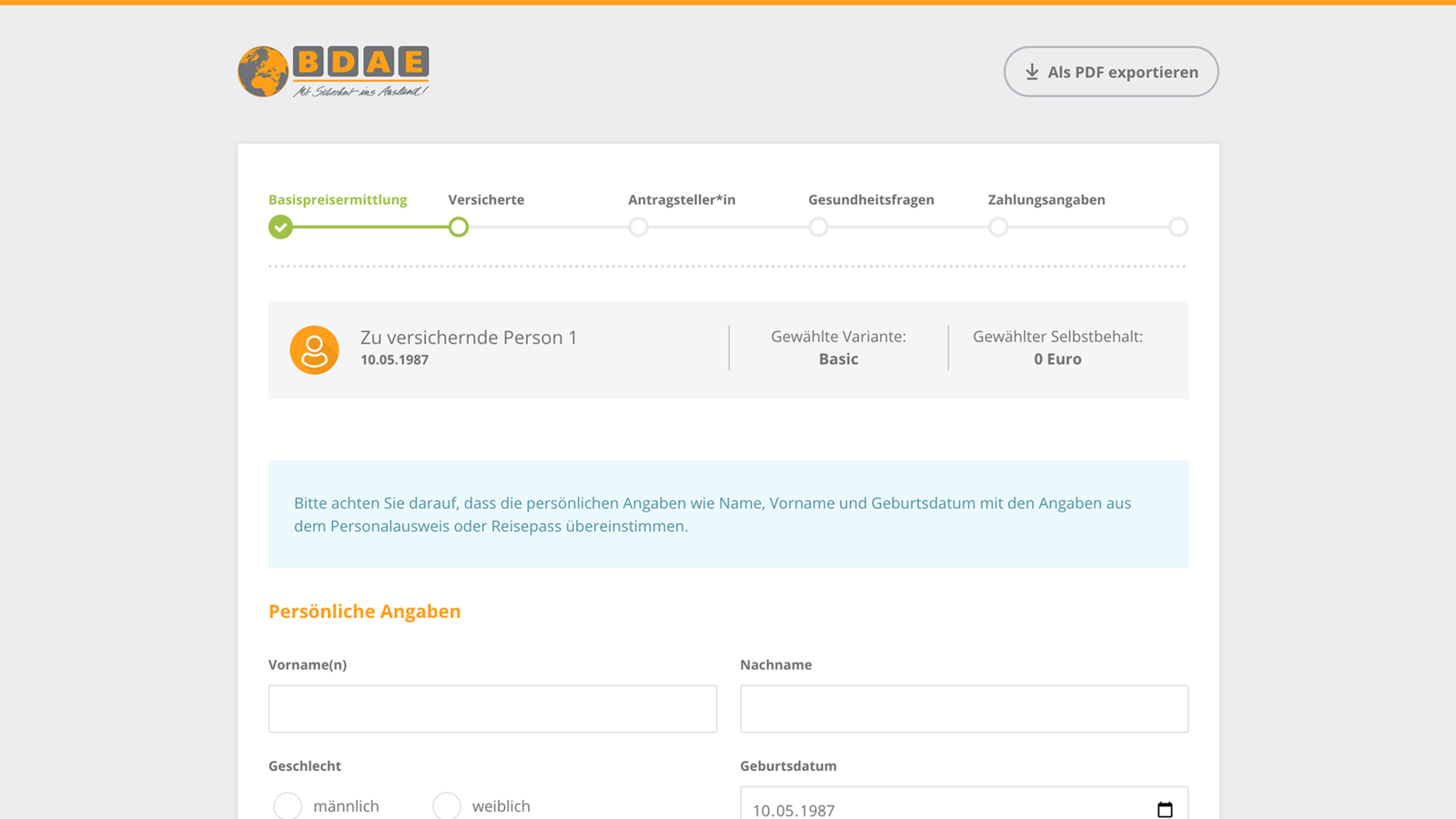Viewport: 1456px width, 819px height.
Task: Click the blue ID notice text
Action: 713,514
